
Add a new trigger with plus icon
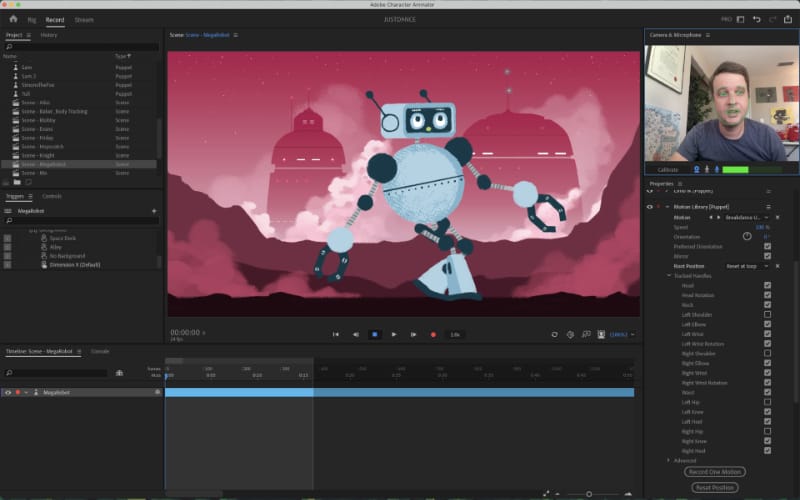click(x=154, y=211)
